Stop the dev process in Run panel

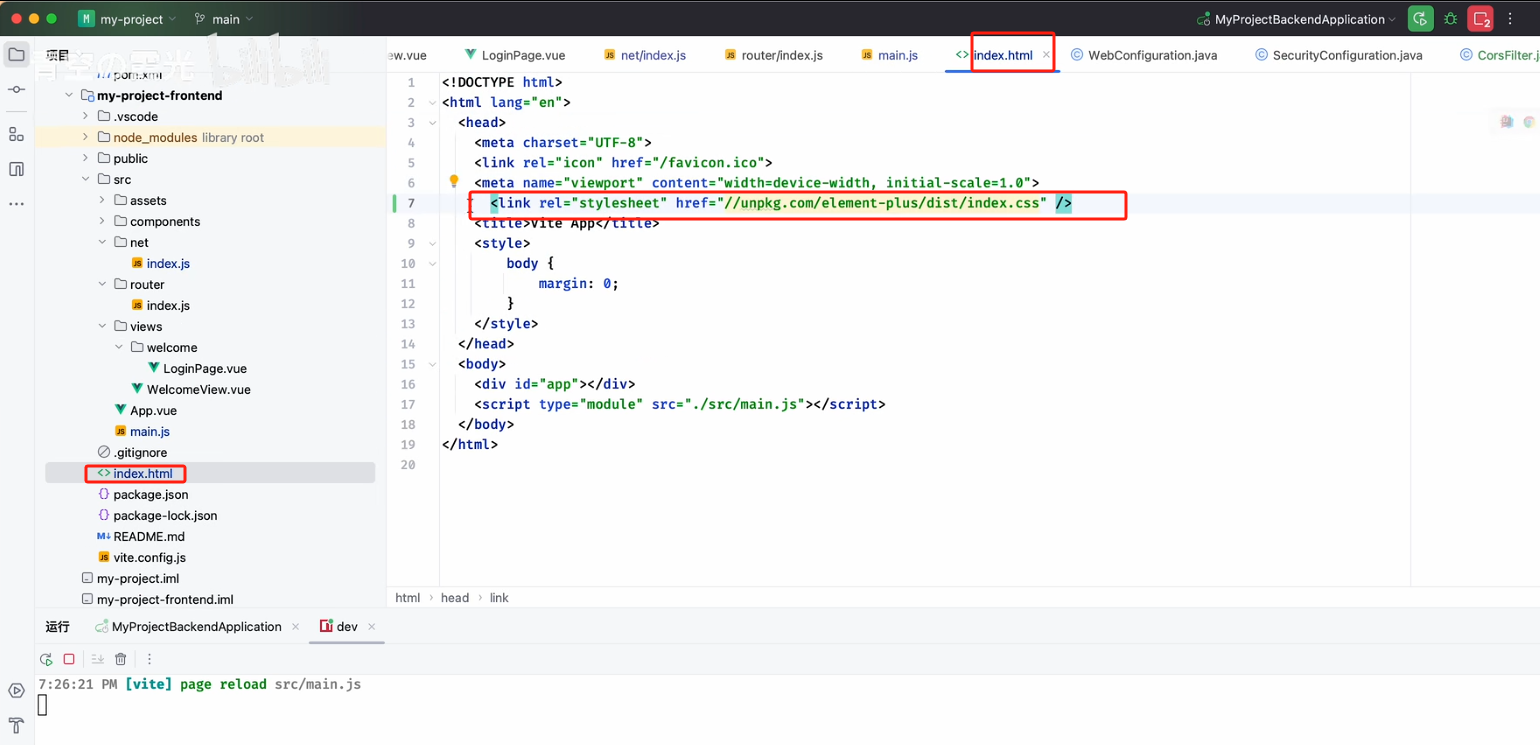click(69, 659)
